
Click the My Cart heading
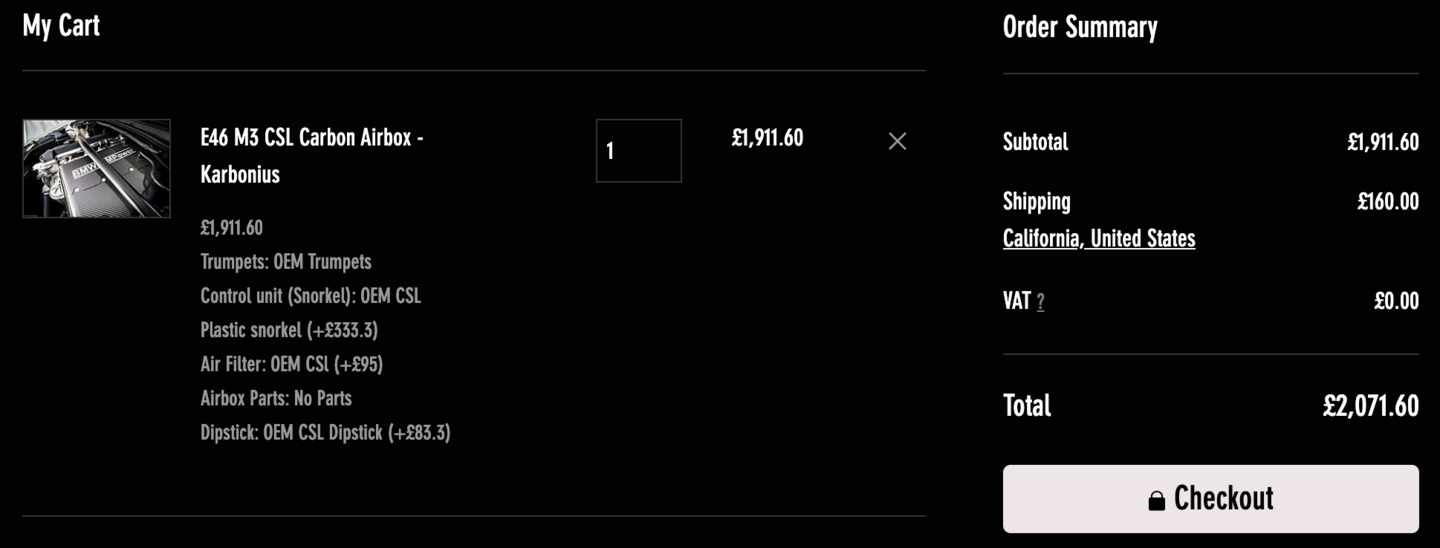point(61,25)
